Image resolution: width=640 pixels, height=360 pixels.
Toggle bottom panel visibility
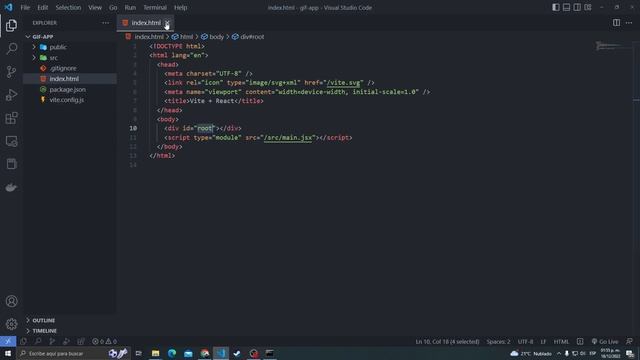567,7
